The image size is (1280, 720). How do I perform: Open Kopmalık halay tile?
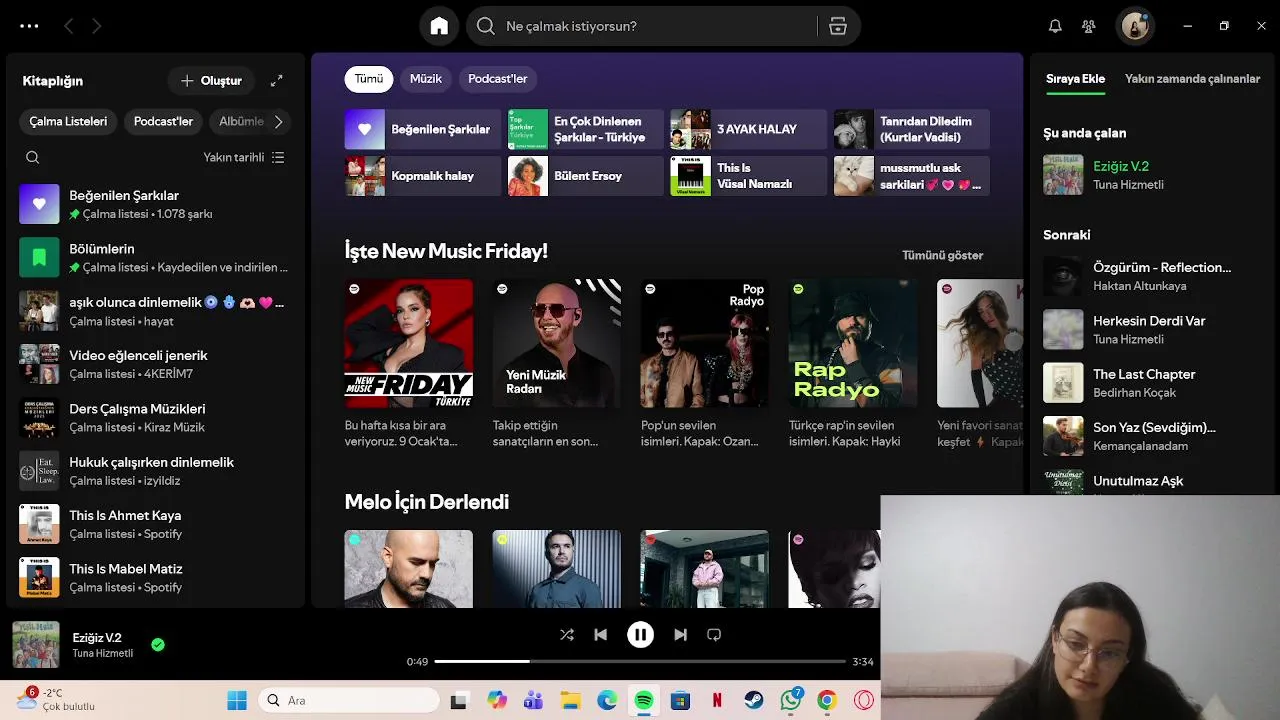[x=423, y=176]
